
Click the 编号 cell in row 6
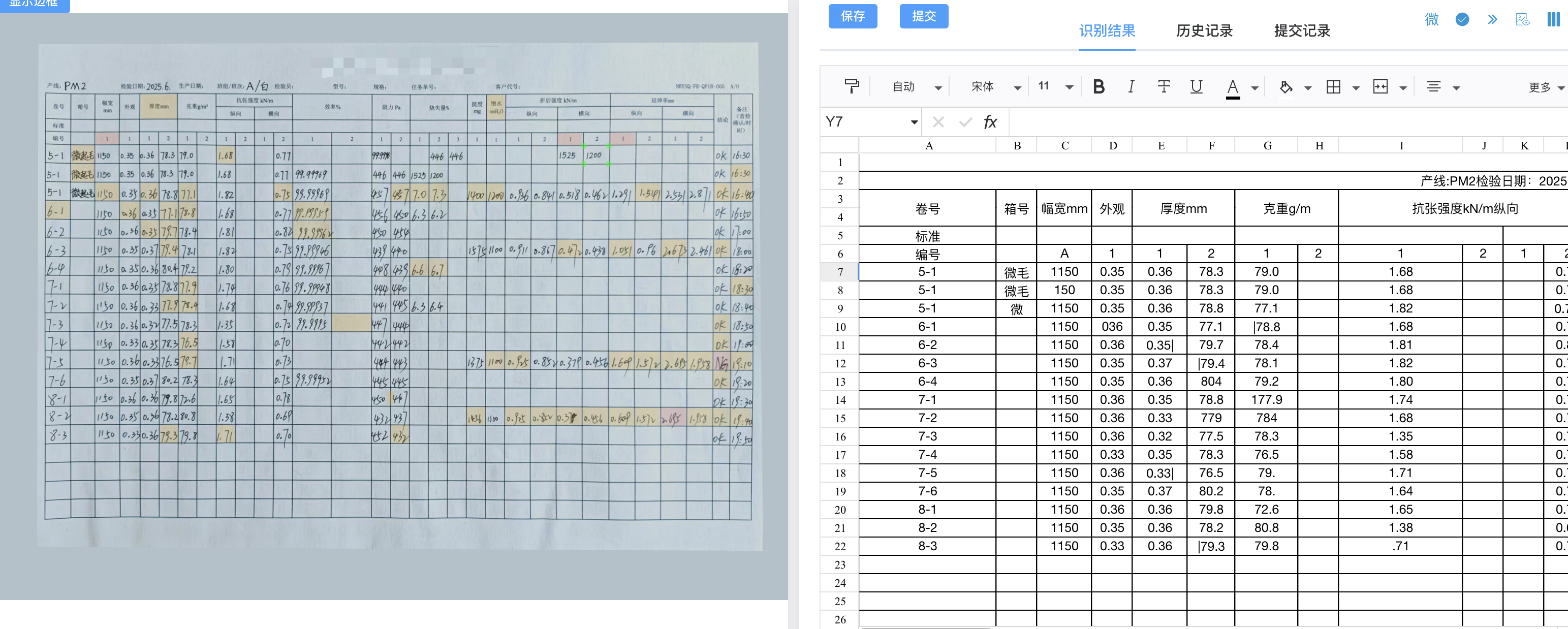pos(928,254)
